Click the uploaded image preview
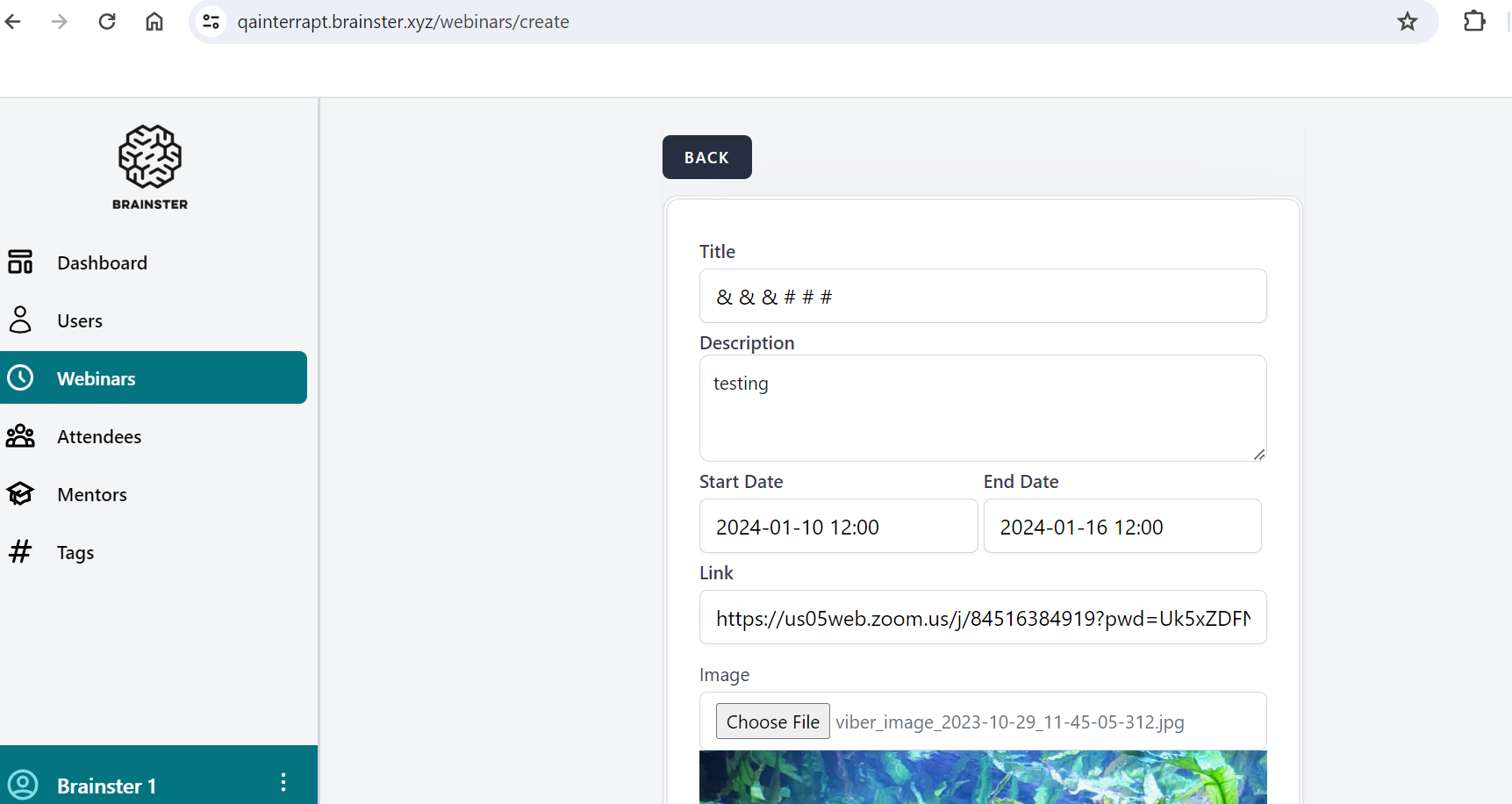Viewport: 1512px width, 804px height. point(982,777)
